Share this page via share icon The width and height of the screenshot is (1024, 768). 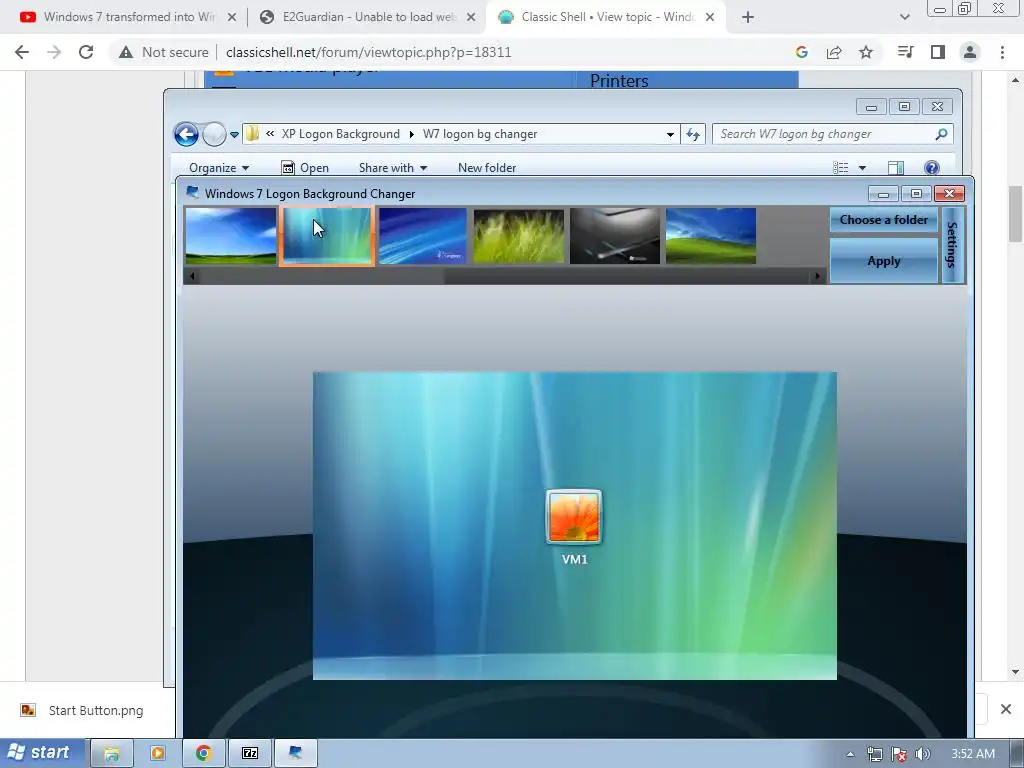tap(834, 52)
